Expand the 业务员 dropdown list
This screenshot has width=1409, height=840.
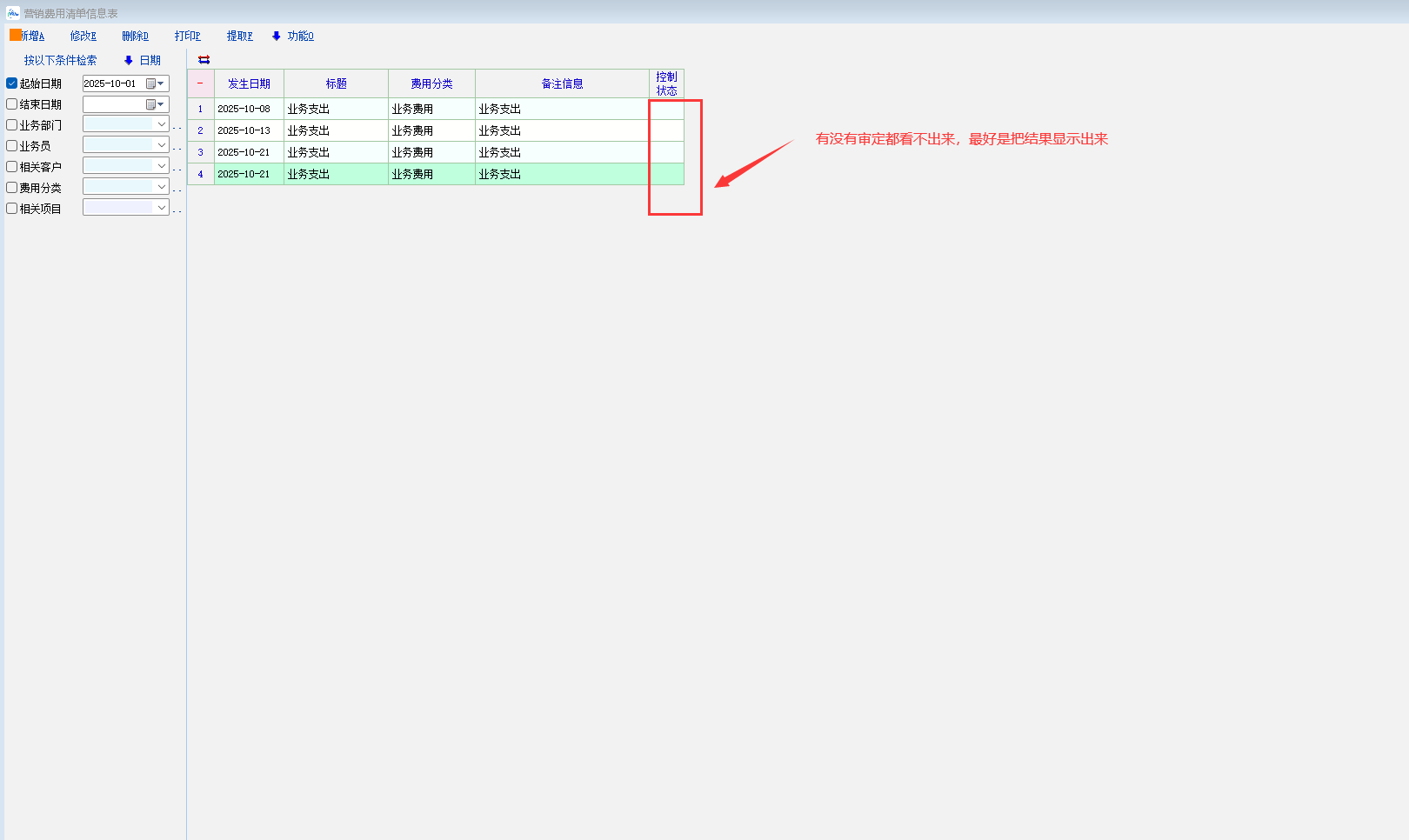(x=161, y=145)
